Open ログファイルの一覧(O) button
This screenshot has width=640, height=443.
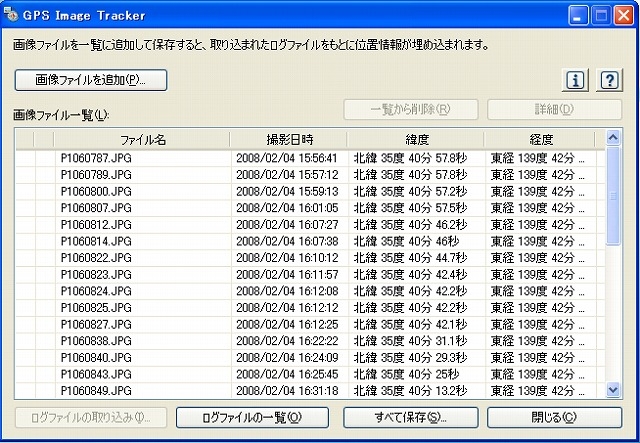tap(252, 418)
